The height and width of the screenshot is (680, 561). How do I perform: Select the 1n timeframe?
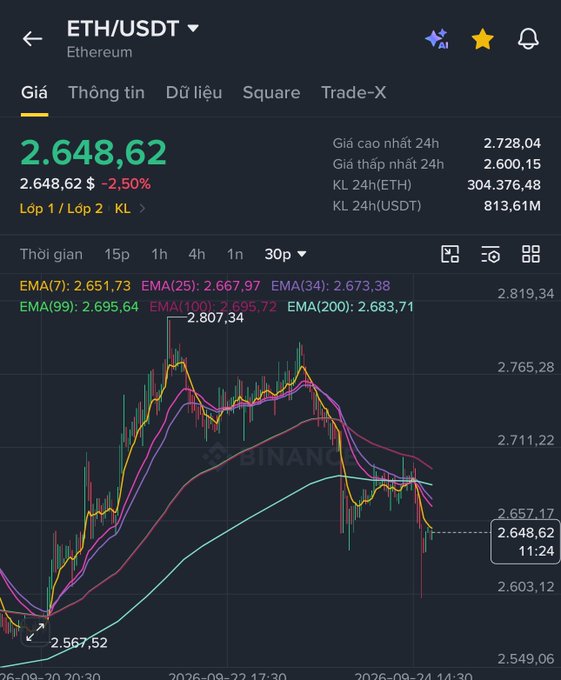(x=235, y=254)
